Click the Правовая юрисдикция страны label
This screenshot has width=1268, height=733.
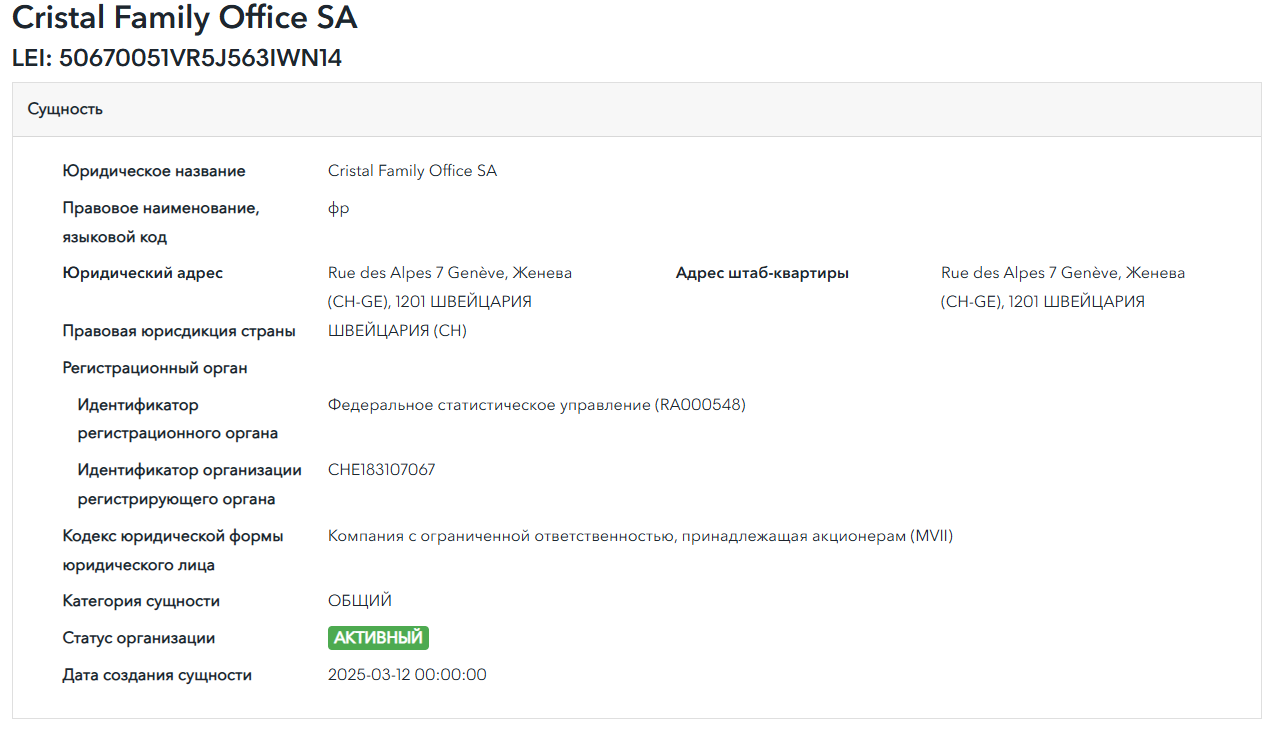(x=179, y=331)
